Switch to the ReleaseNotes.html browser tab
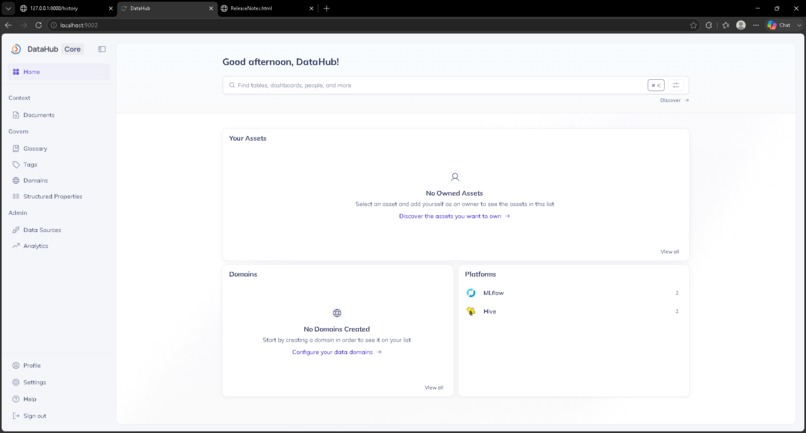 (x=267, y=8)
